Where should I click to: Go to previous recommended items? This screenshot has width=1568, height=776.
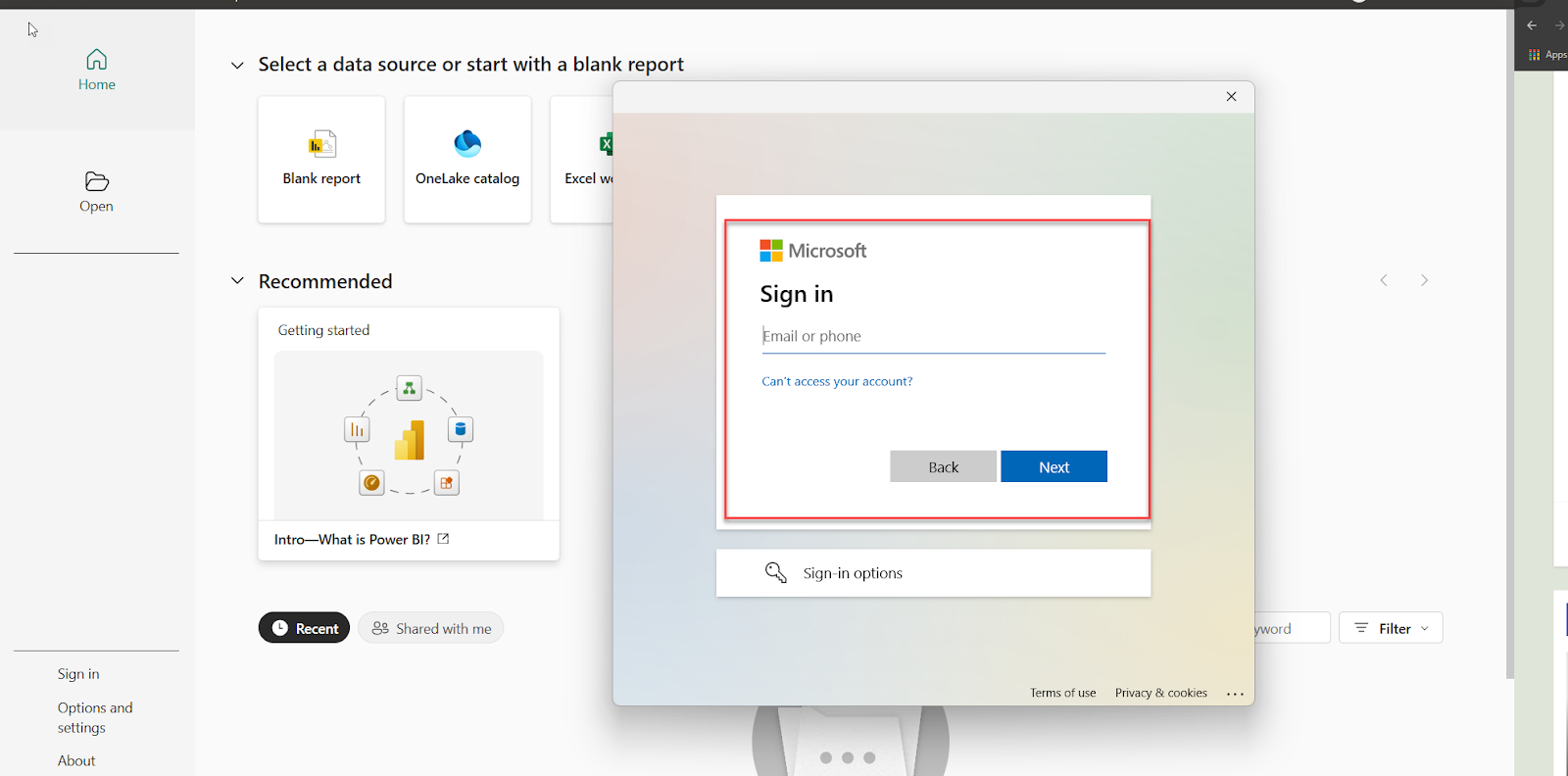1384,280
